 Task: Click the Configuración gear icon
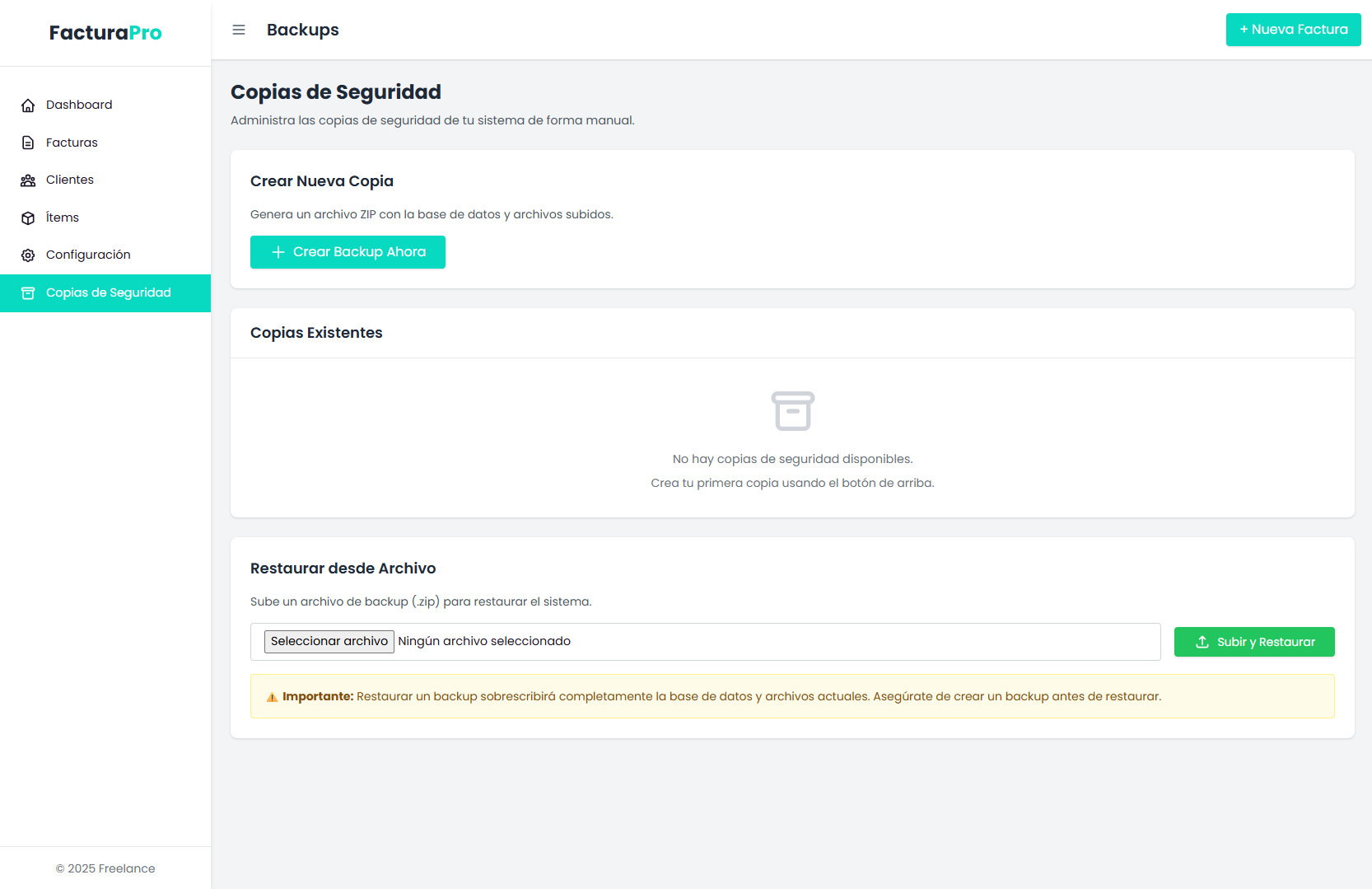(x=28, y=255)
